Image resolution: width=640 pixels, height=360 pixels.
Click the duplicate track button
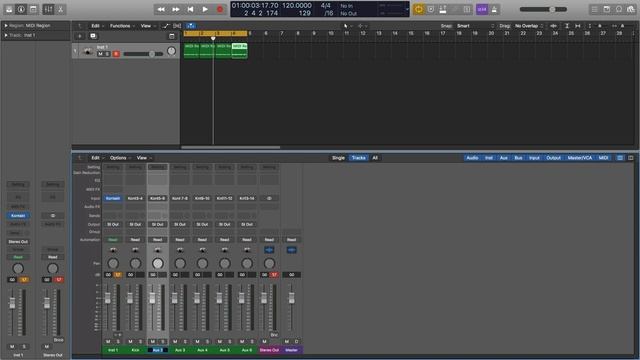coord(93,36)
